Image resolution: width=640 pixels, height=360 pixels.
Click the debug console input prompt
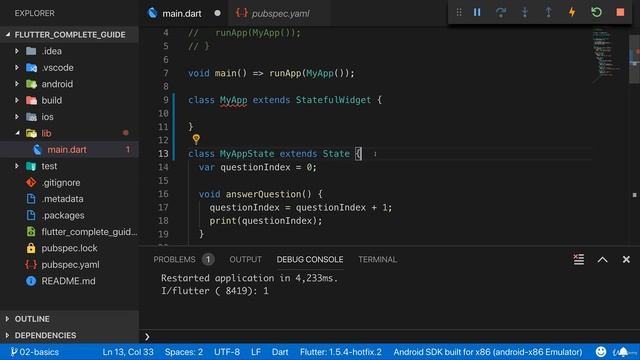[x=388, y=337]
